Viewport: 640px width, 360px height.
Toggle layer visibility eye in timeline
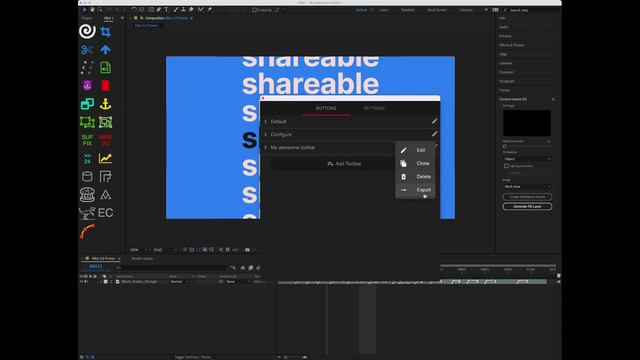(x=81, y=282)
